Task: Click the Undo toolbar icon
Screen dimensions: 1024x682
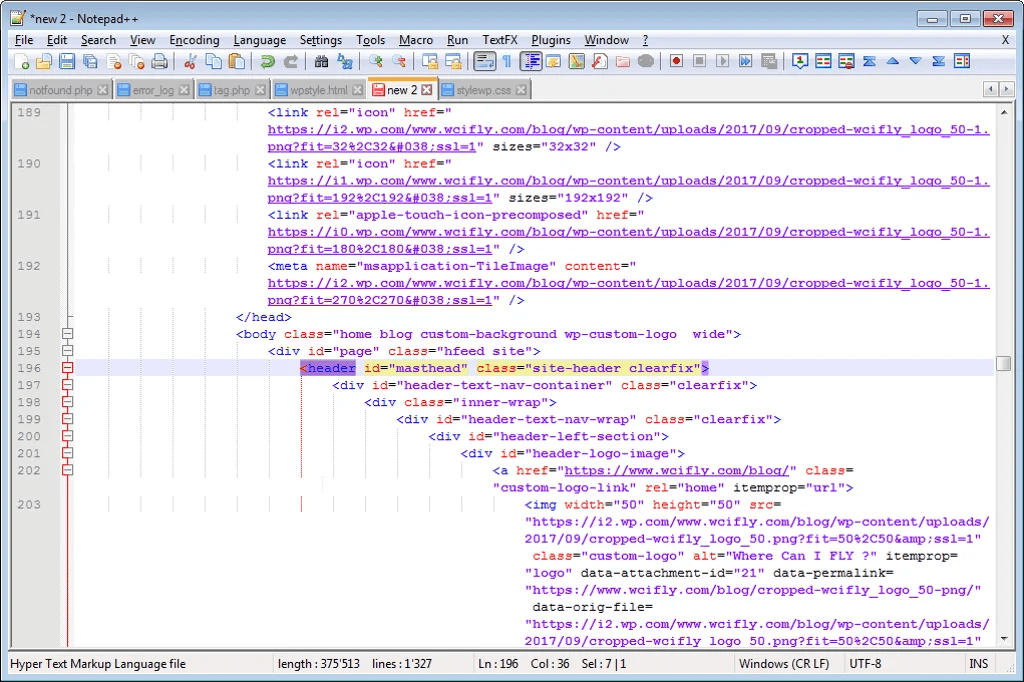Action: click(267, 61)
